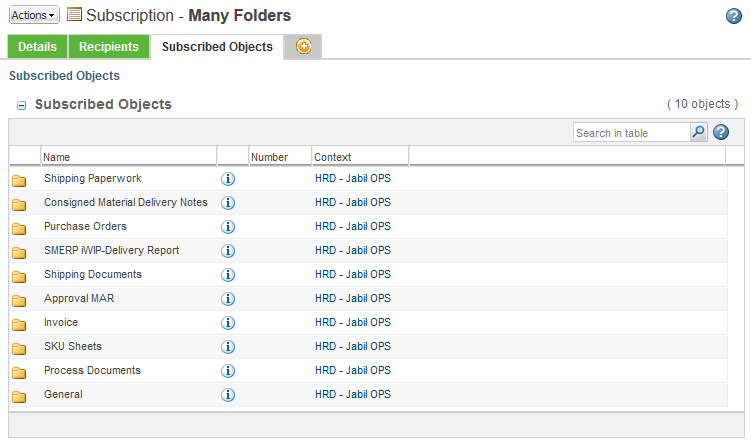
Task: Open HRD - Jabil OPS link for SKU Sheets
Action: 353,346
